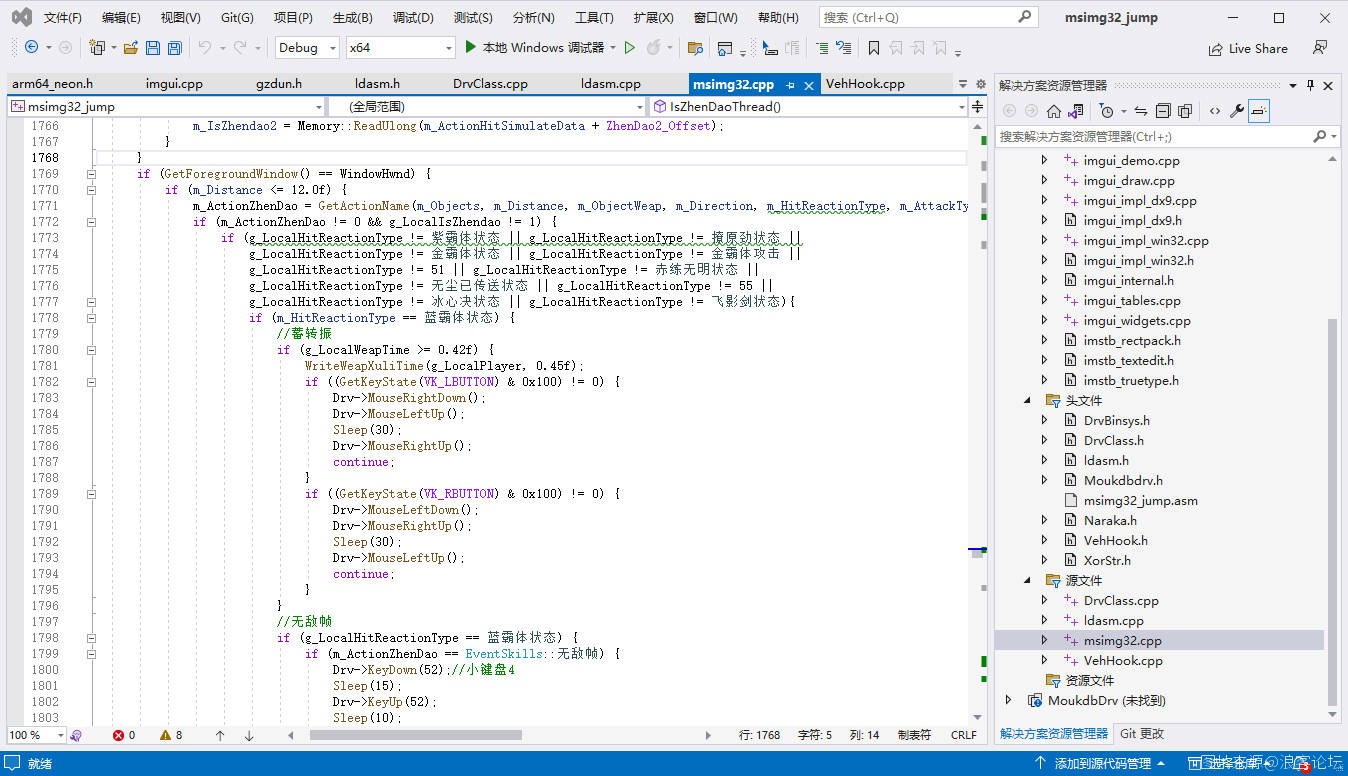Click the error count icon showing 0
This screenshot has width=1348, height=776.
(118, 735)
